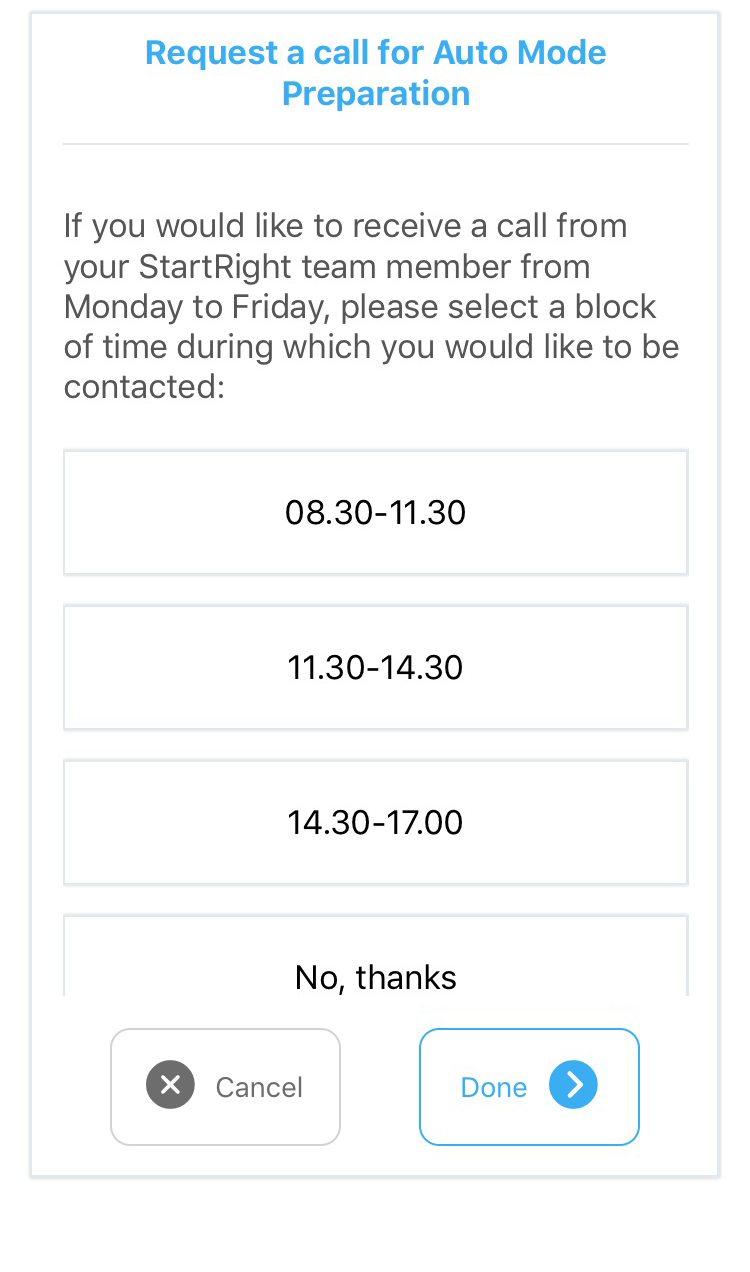Click the gray X icon beside Cancel

click(170, 1086)
